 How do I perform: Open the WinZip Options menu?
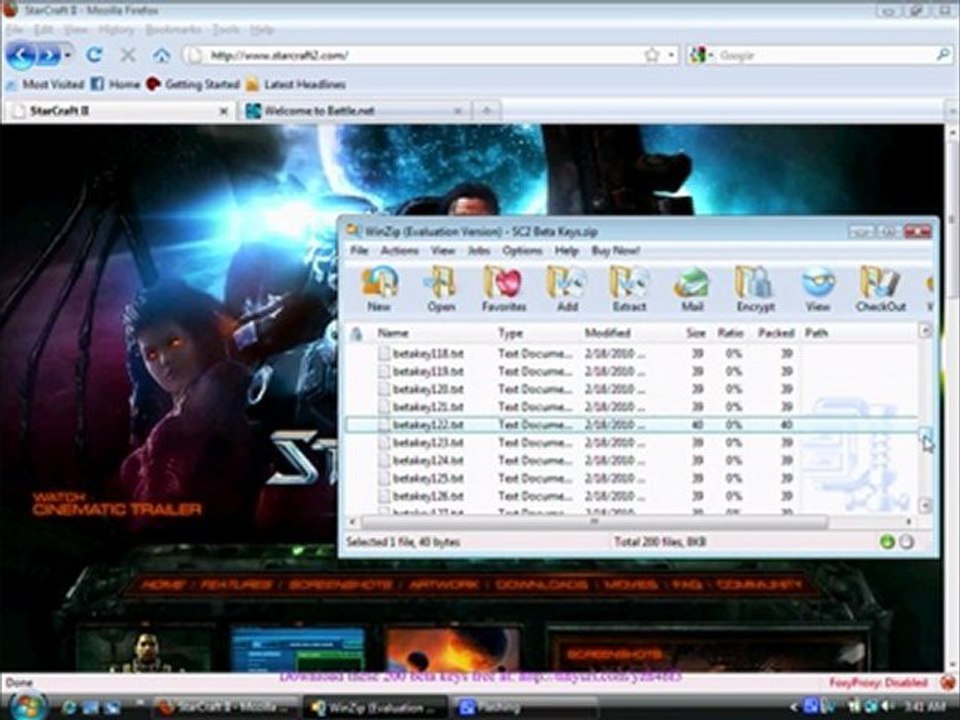[522, 250]
